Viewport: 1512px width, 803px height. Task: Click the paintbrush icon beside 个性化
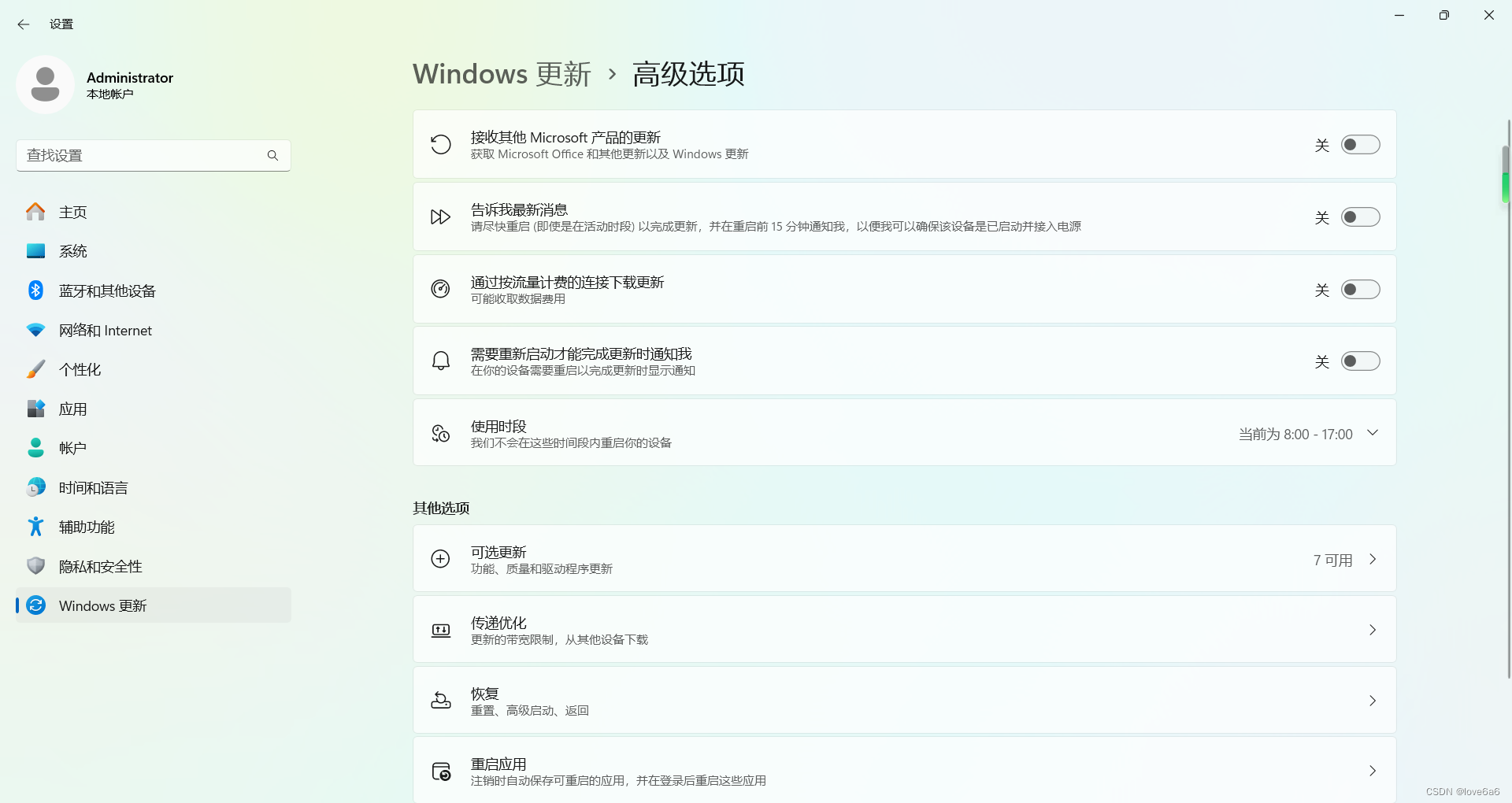(x=35, y=369)
